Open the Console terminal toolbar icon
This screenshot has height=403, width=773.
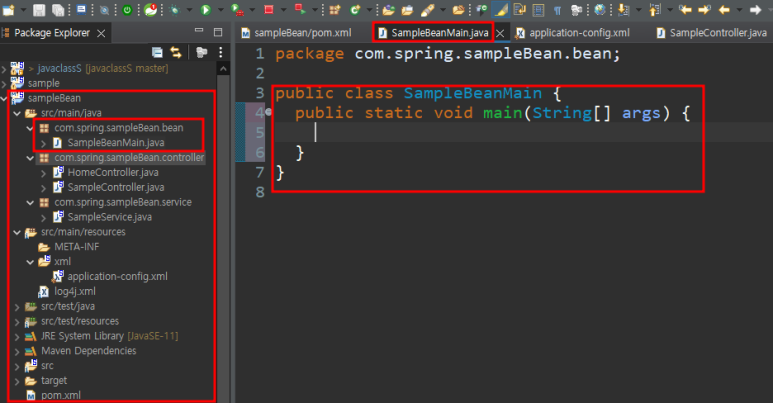tap(82, 9)
